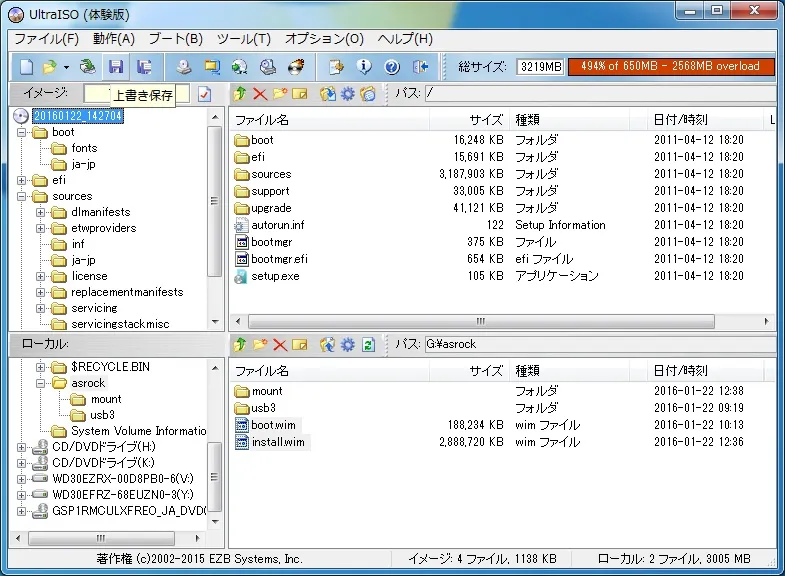Click the save (上書き保存) floppy icon
The width and height of the screenshot is (785, 576).
coord(116,67)
